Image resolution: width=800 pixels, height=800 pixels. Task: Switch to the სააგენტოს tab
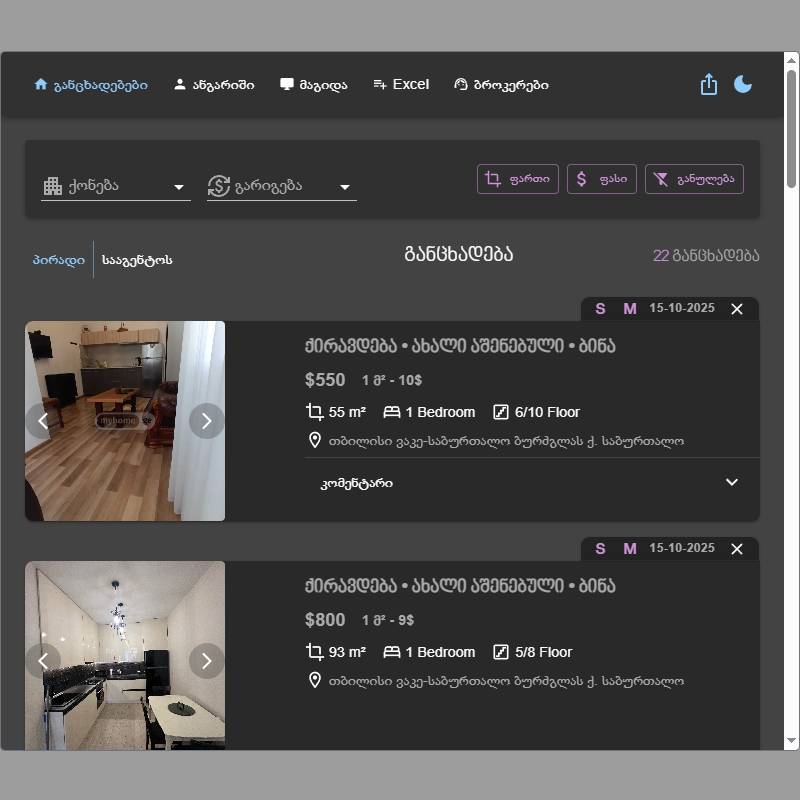(137, 260)
